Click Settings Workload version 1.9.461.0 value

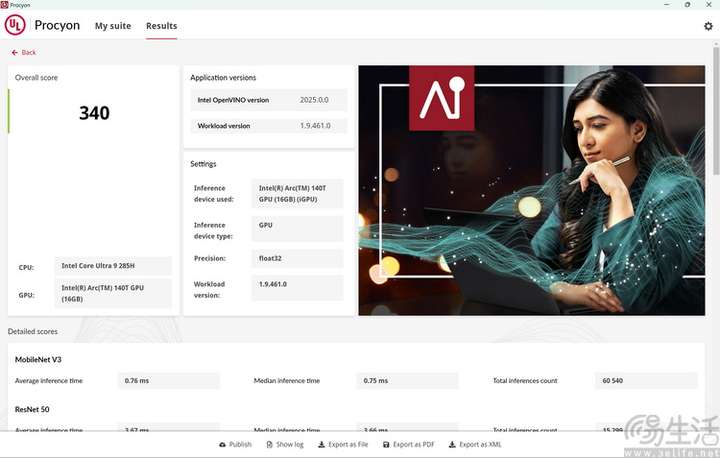pyautogui.click(x=297, y=288)
